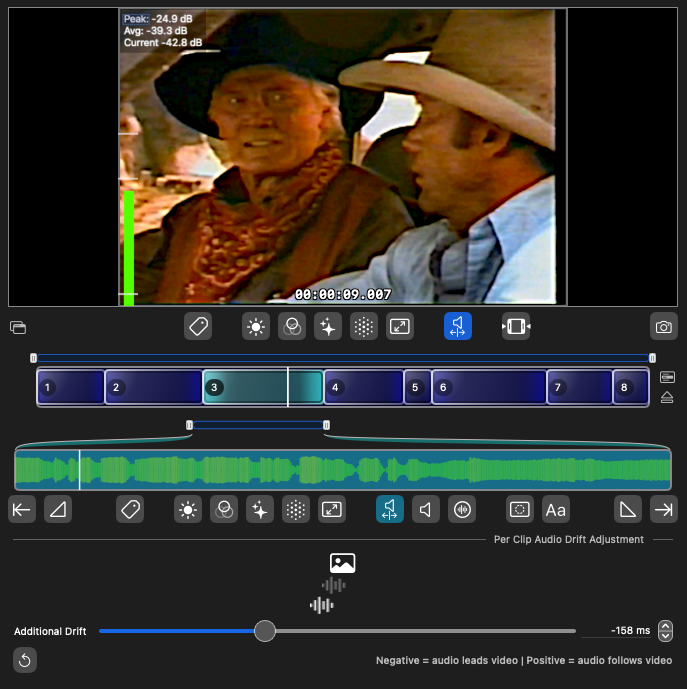Click the dashed crop frame icon

pos(520,509)
